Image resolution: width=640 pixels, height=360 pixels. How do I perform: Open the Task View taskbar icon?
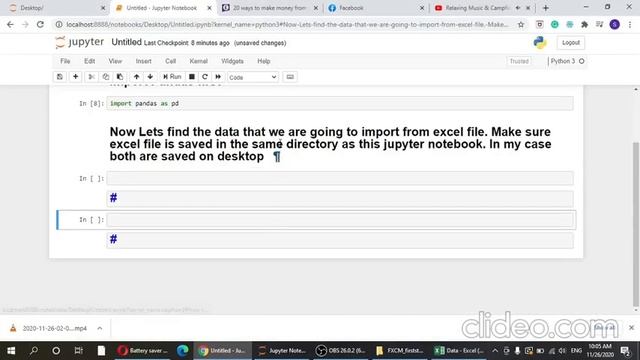[78, 351]
